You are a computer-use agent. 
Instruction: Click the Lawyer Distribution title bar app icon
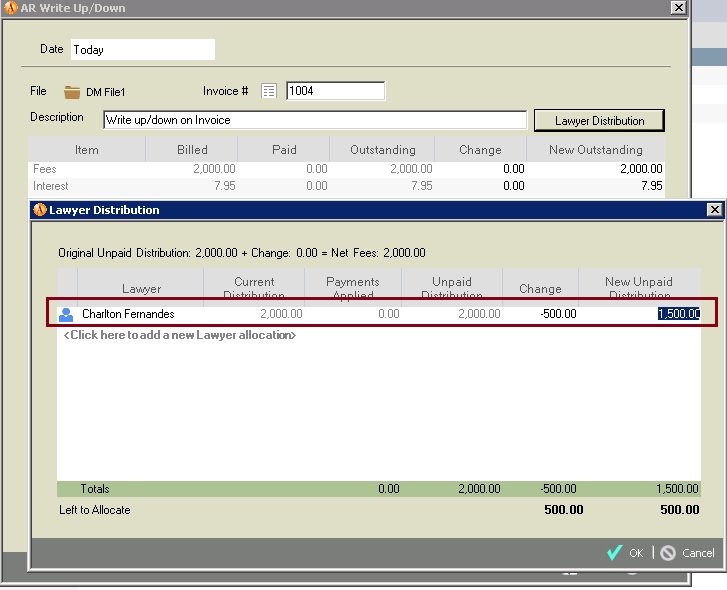pos(40,210)
